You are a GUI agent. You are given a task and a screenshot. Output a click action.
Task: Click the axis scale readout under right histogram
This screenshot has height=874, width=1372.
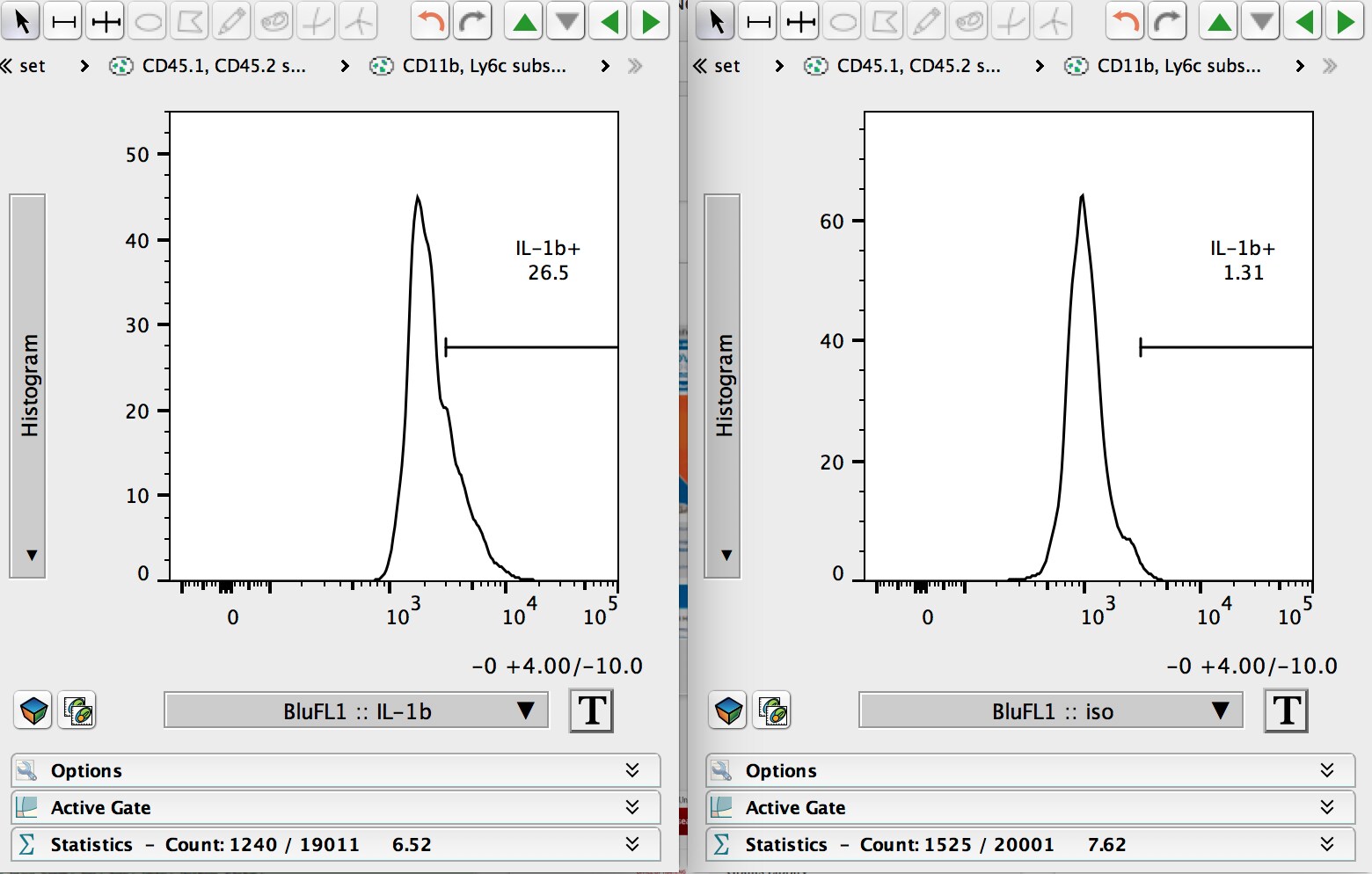coord(1252,666)
